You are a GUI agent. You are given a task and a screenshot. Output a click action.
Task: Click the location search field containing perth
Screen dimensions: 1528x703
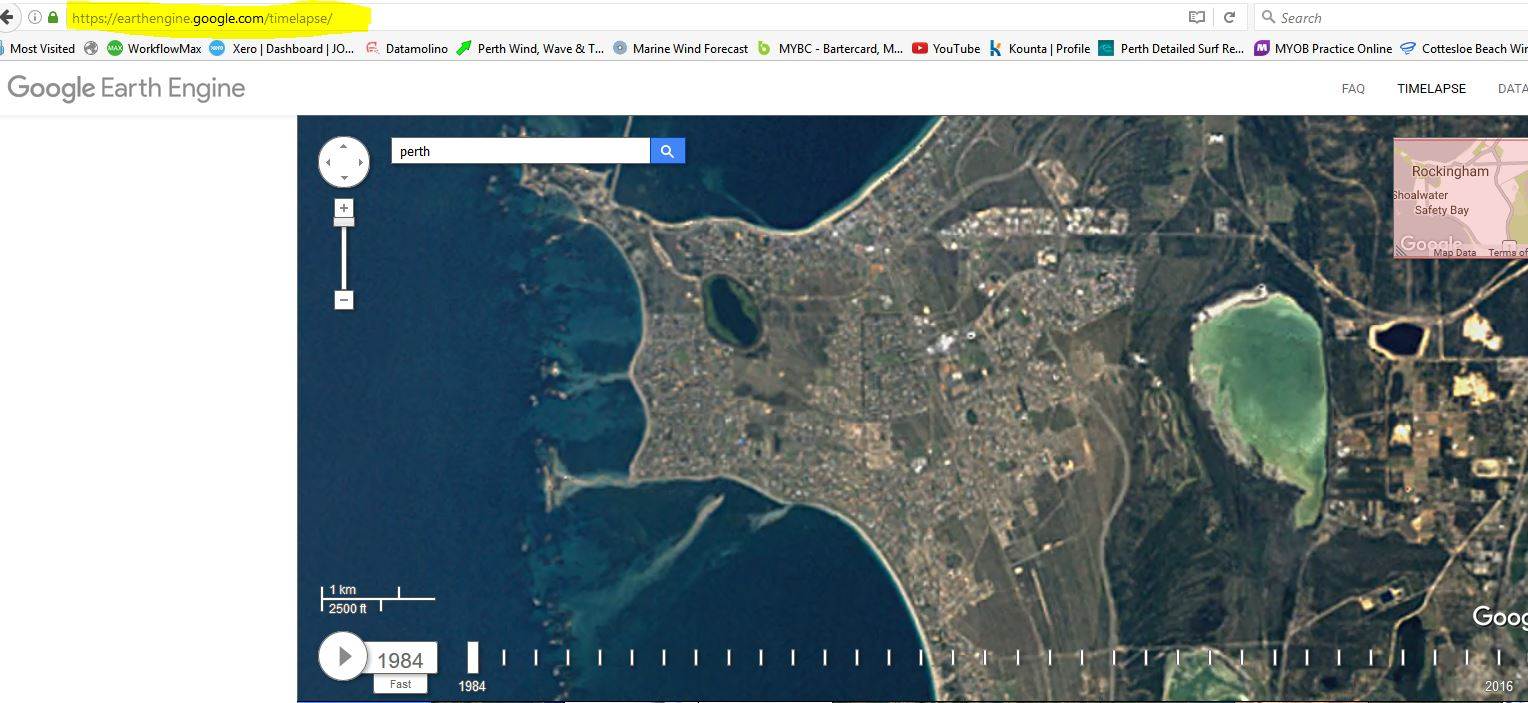[520, 151]
